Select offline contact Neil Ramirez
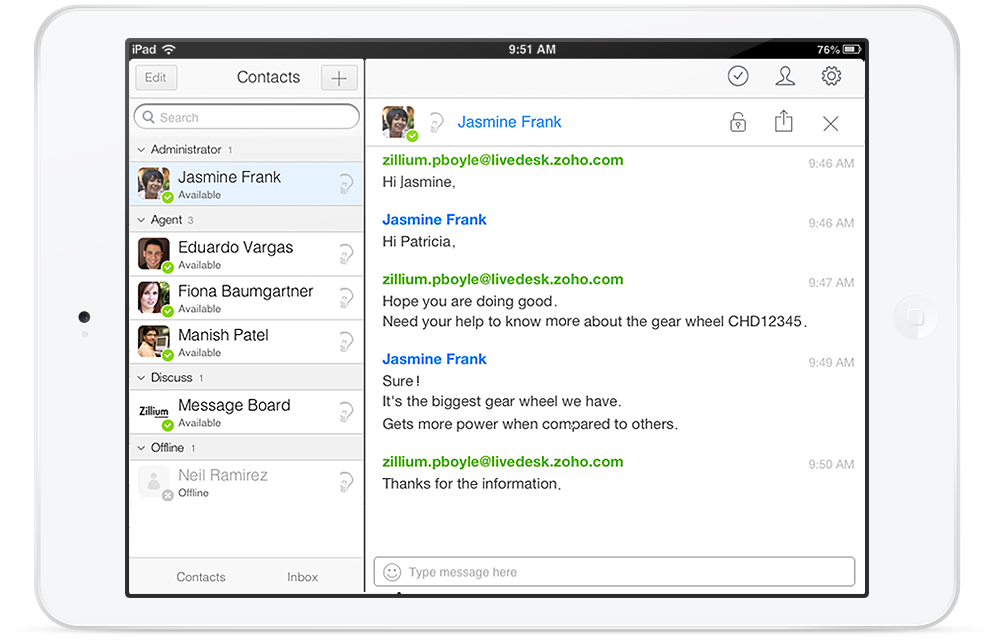 (247, 482)
